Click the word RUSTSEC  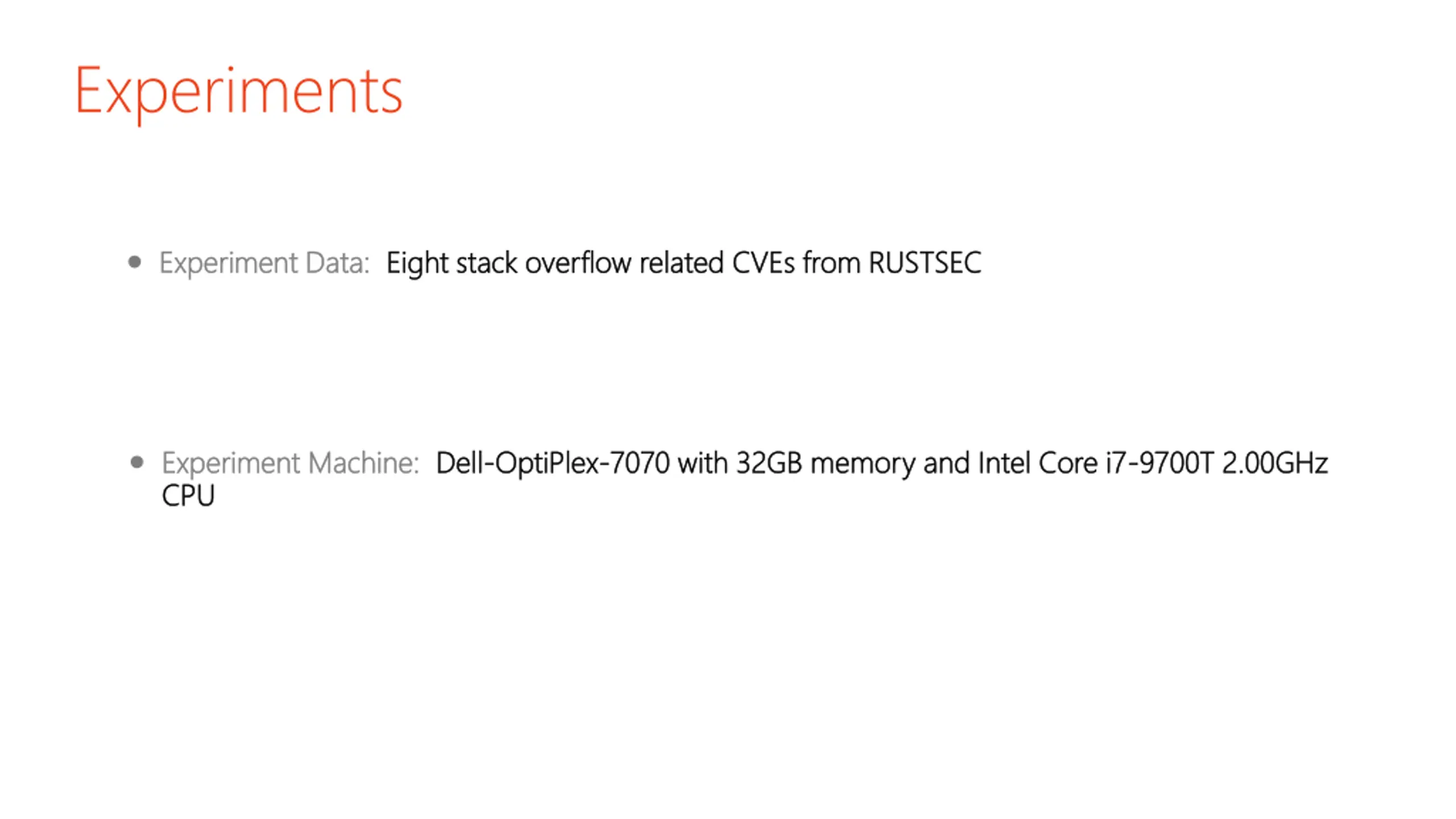coord(925,263)
